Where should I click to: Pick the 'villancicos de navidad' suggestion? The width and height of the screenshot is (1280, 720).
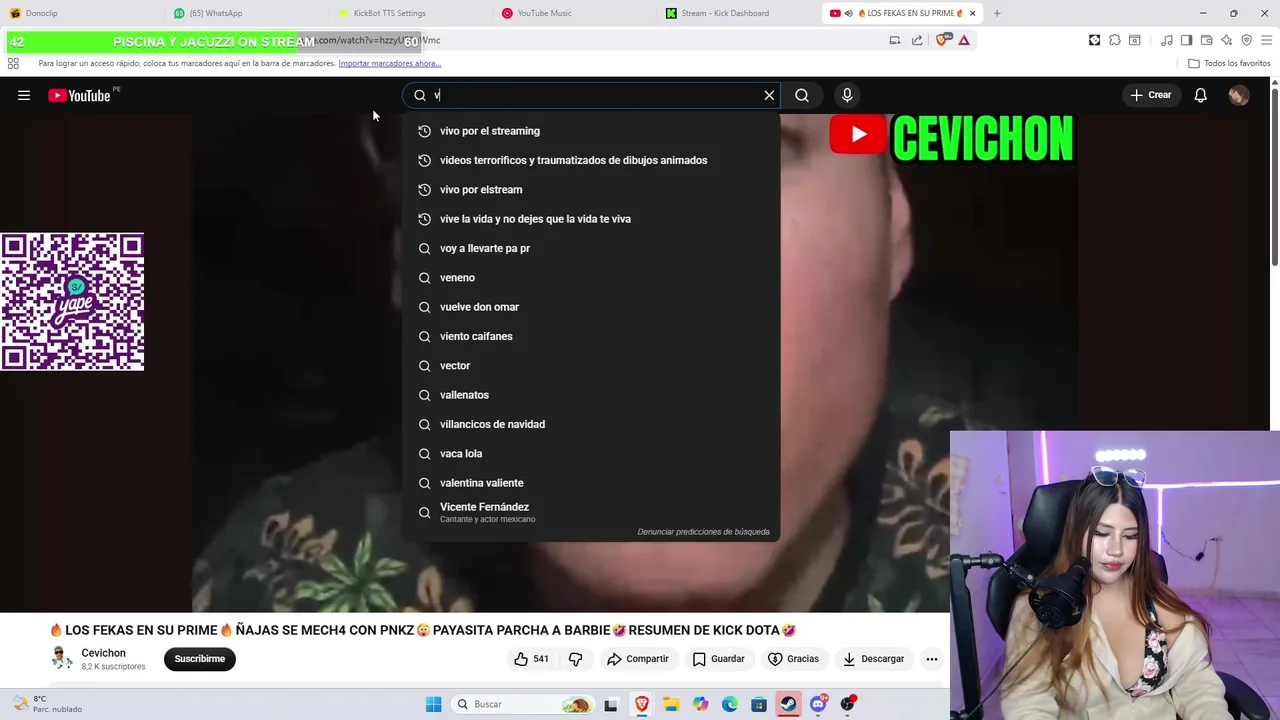pos(591,424)
